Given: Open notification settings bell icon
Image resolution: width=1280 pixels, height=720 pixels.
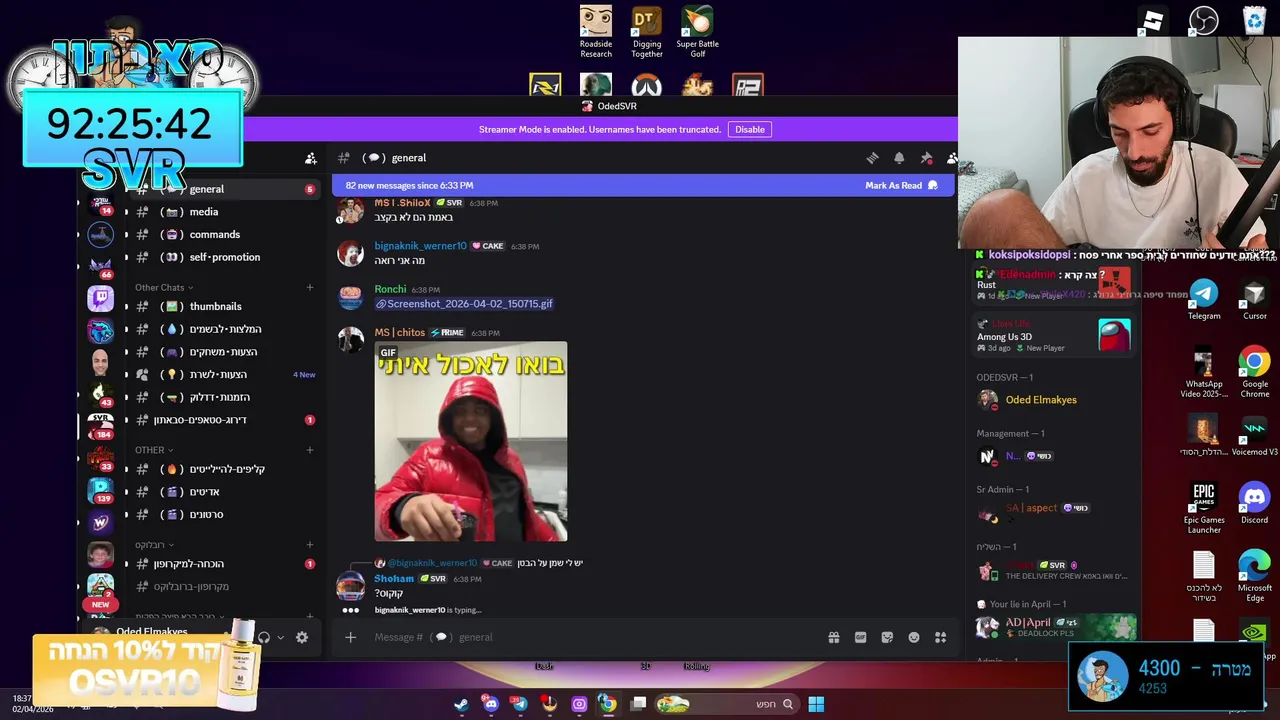Looking at the screenshot, I should click(899, 158).
